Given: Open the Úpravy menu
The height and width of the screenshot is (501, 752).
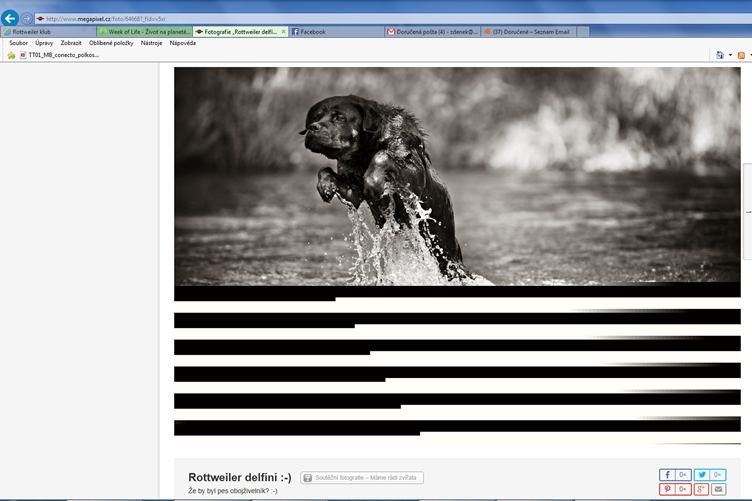Looking at the screenshot, I should tap(44, 43).
